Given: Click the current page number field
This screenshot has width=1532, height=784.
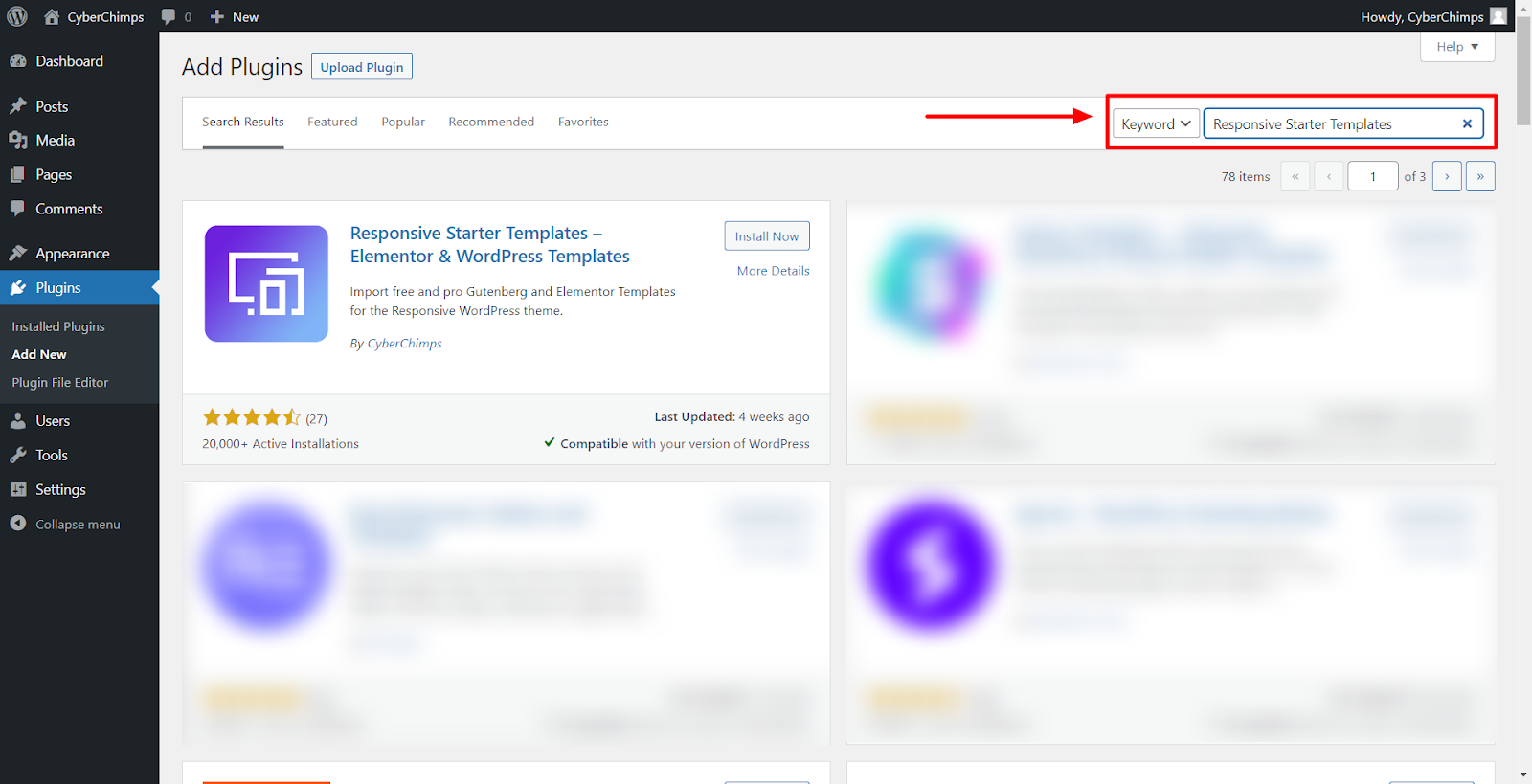Looking at the screenshot, I should [x=1373, y=176].
